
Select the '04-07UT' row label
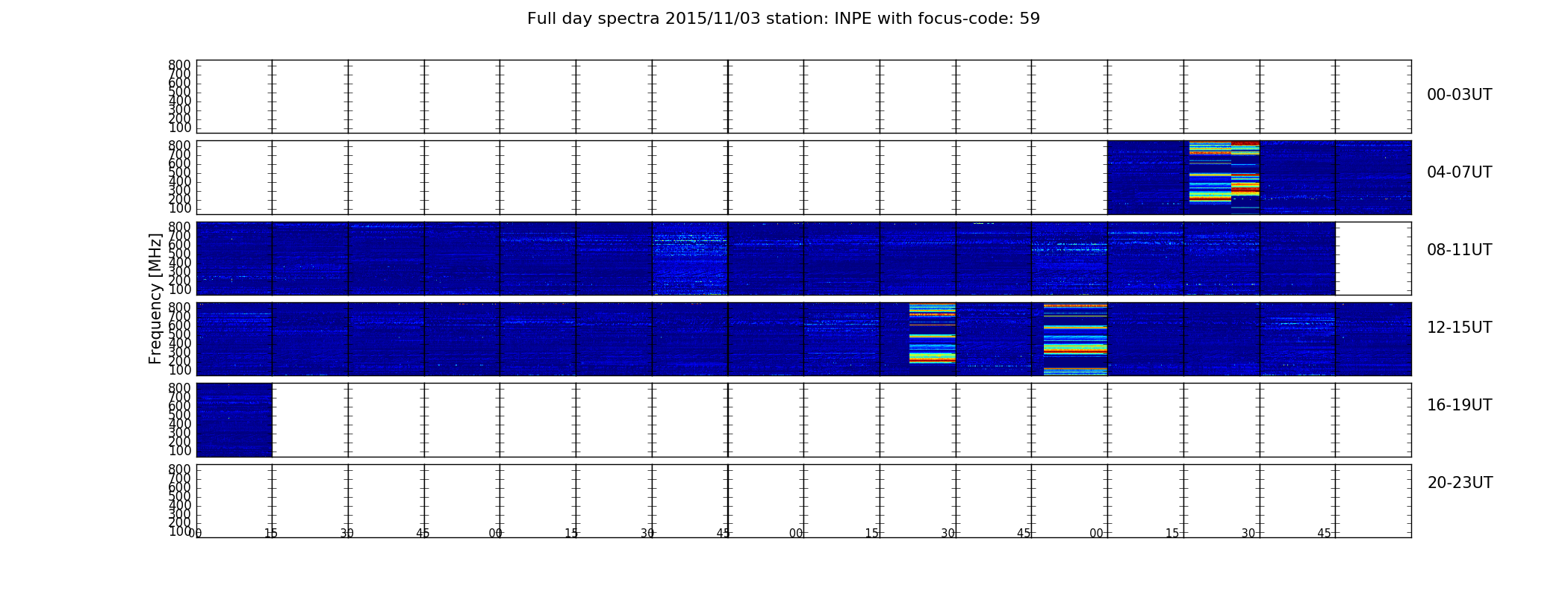coord(1459,172)
